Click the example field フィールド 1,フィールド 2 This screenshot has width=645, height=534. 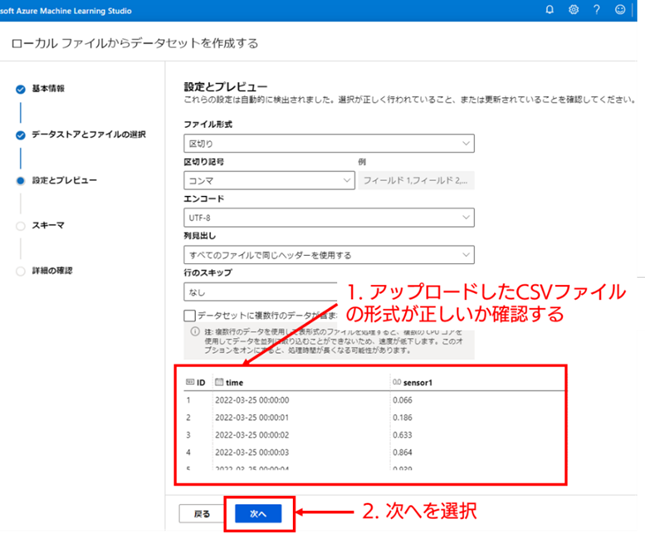tap(416, 180)
